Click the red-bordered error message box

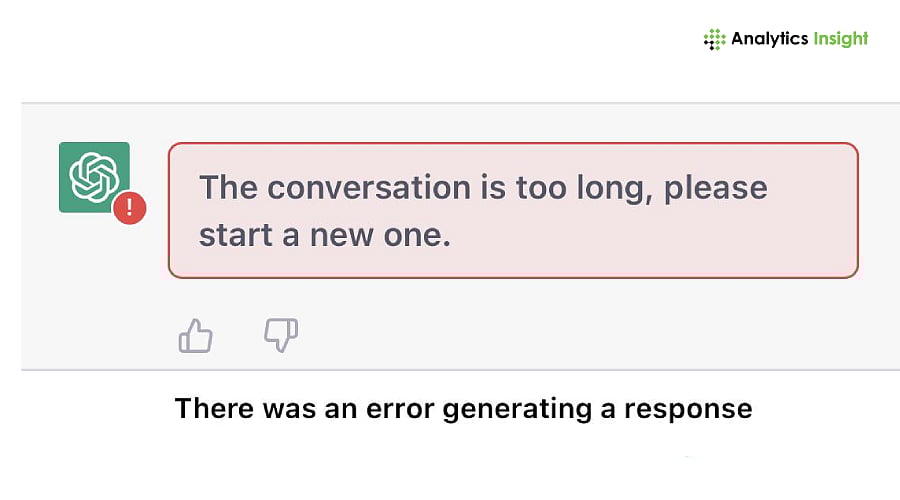(x=512, y=210)
